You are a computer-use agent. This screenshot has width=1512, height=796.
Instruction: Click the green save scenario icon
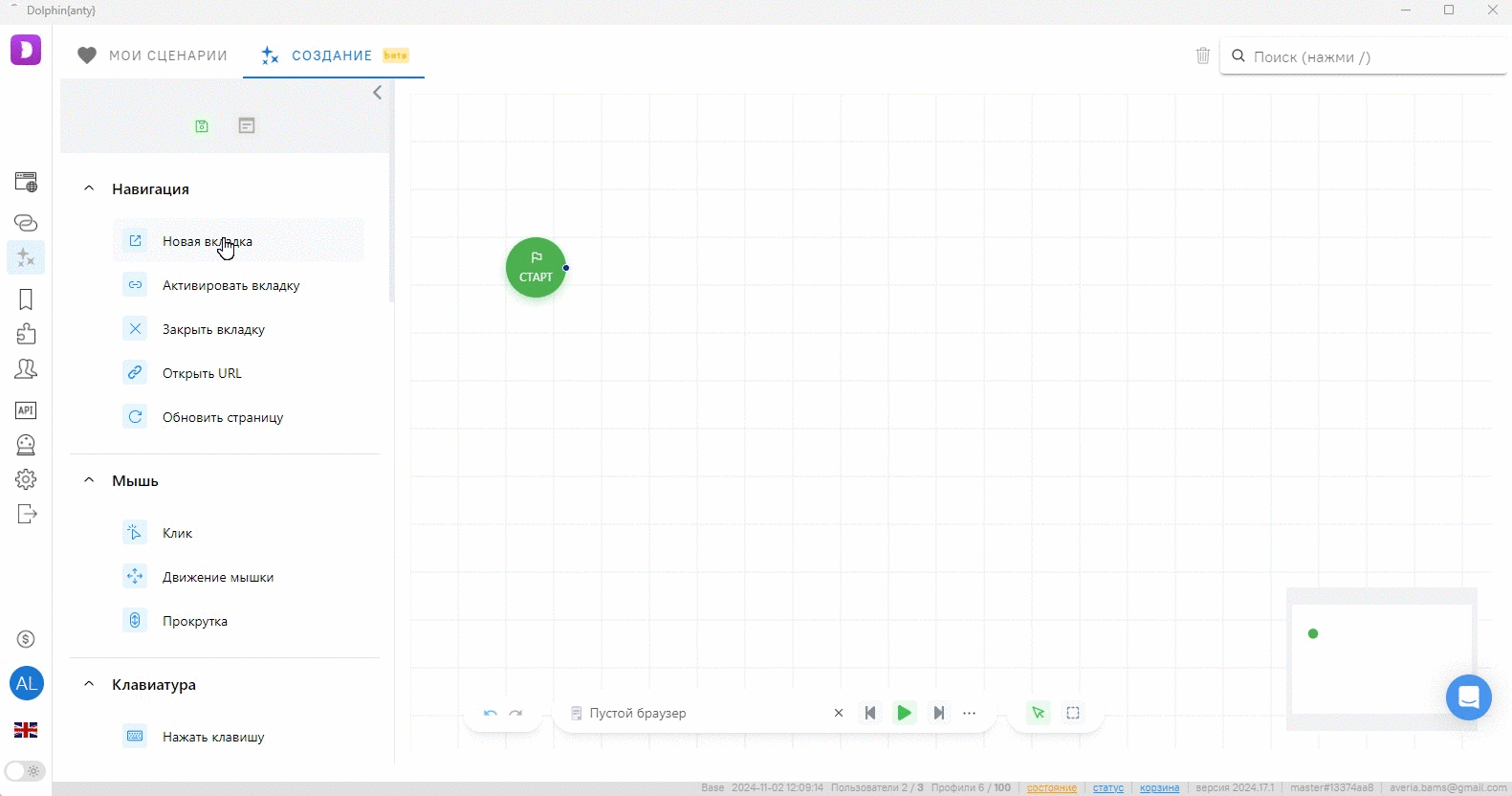[202, 126]
